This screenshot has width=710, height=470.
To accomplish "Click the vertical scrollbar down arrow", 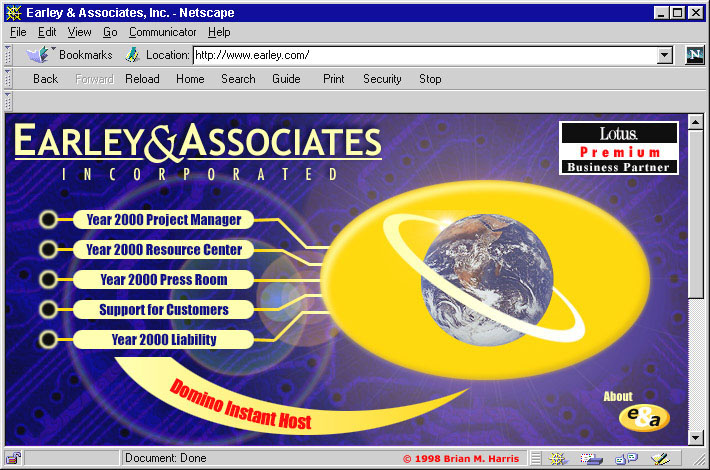I will 696,437.
